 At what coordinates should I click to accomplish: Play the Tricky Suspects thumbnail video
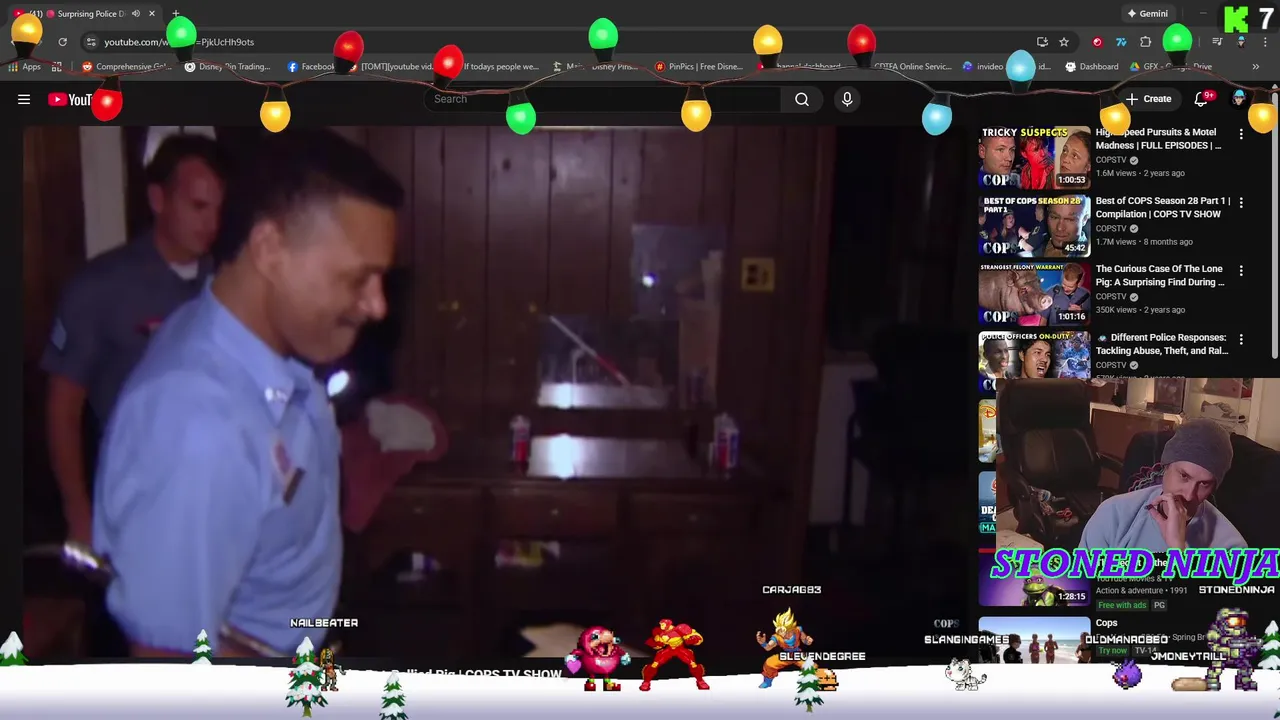pos(1034,157)
